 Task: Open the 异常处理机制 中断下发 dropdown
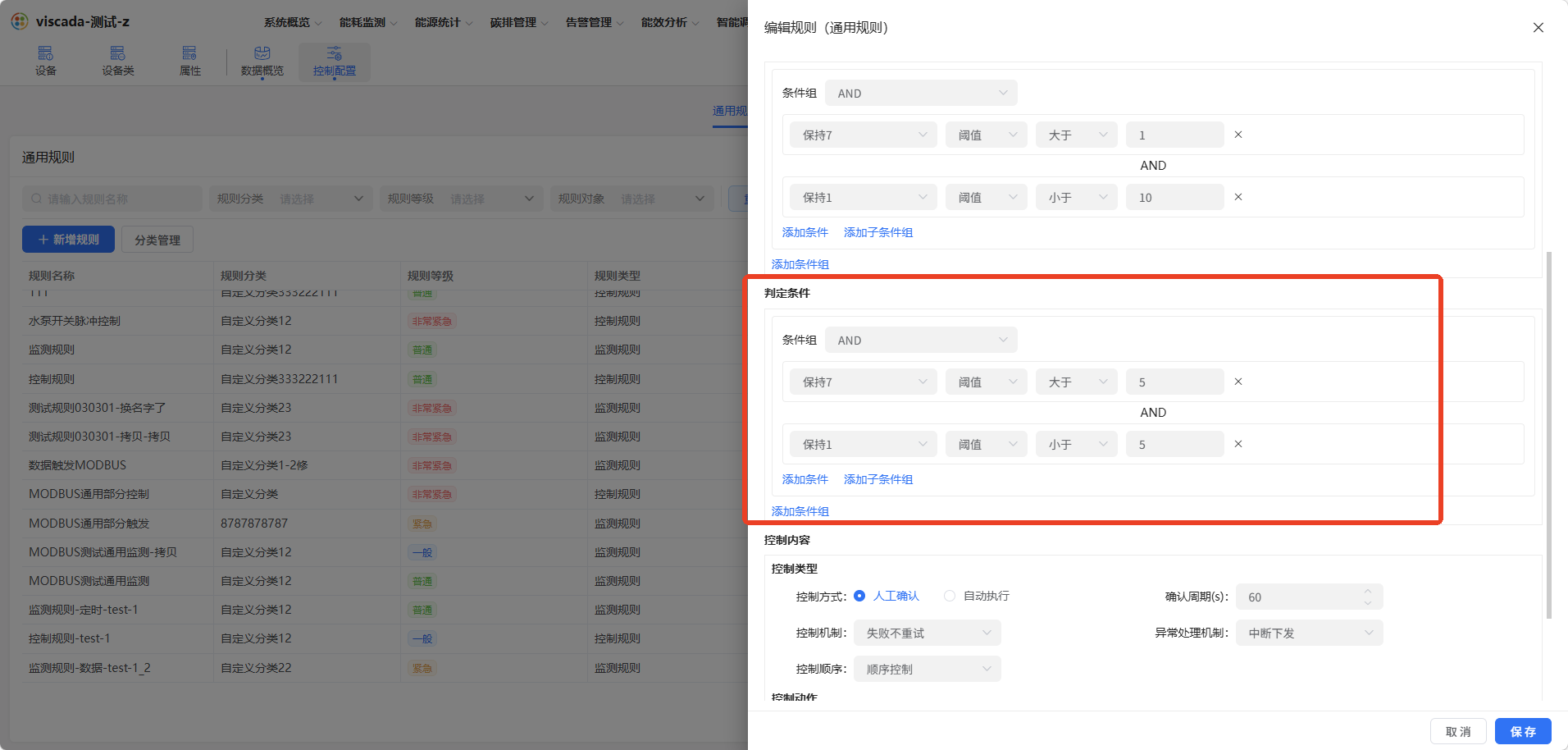coord(1310,633)
